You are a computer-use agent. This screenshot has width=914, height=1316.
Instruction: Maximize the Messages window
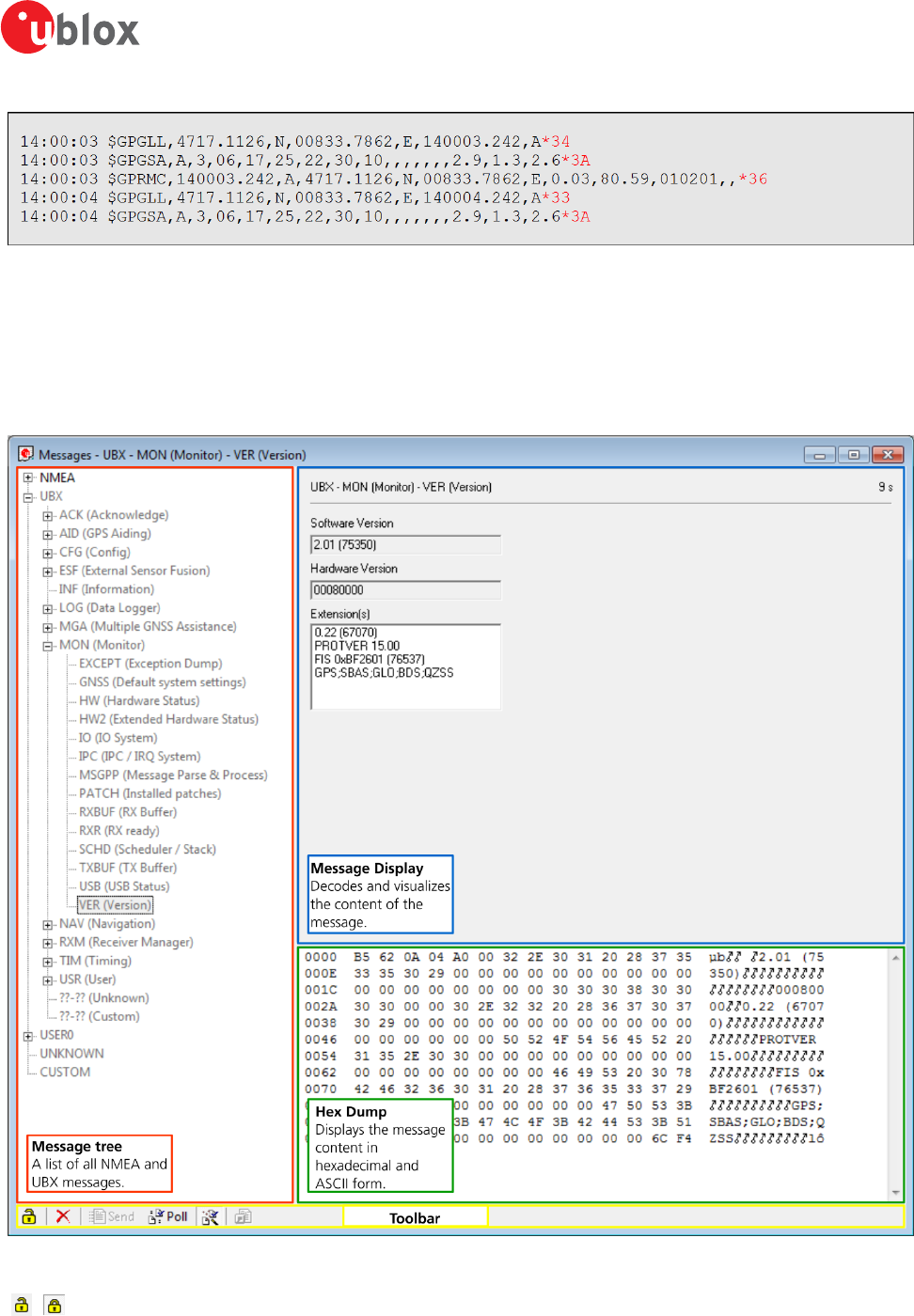[853, 455]
